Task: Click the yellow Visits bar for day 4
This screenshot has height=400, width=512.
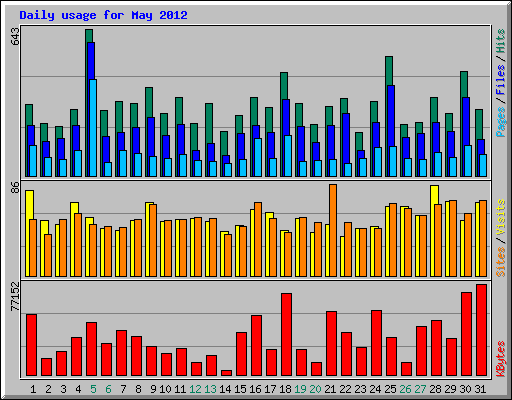Action: (74, 208)
